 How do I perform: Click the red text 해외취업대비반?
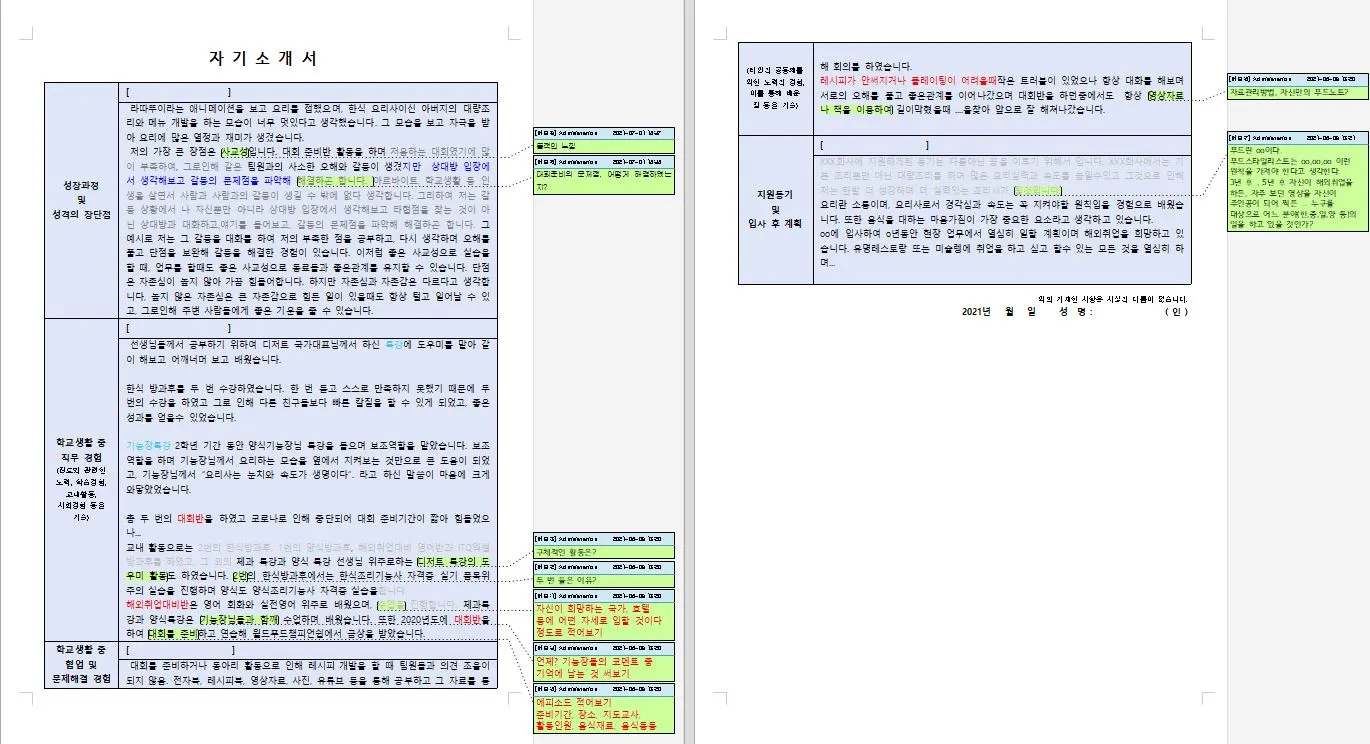tap(162, 605)
